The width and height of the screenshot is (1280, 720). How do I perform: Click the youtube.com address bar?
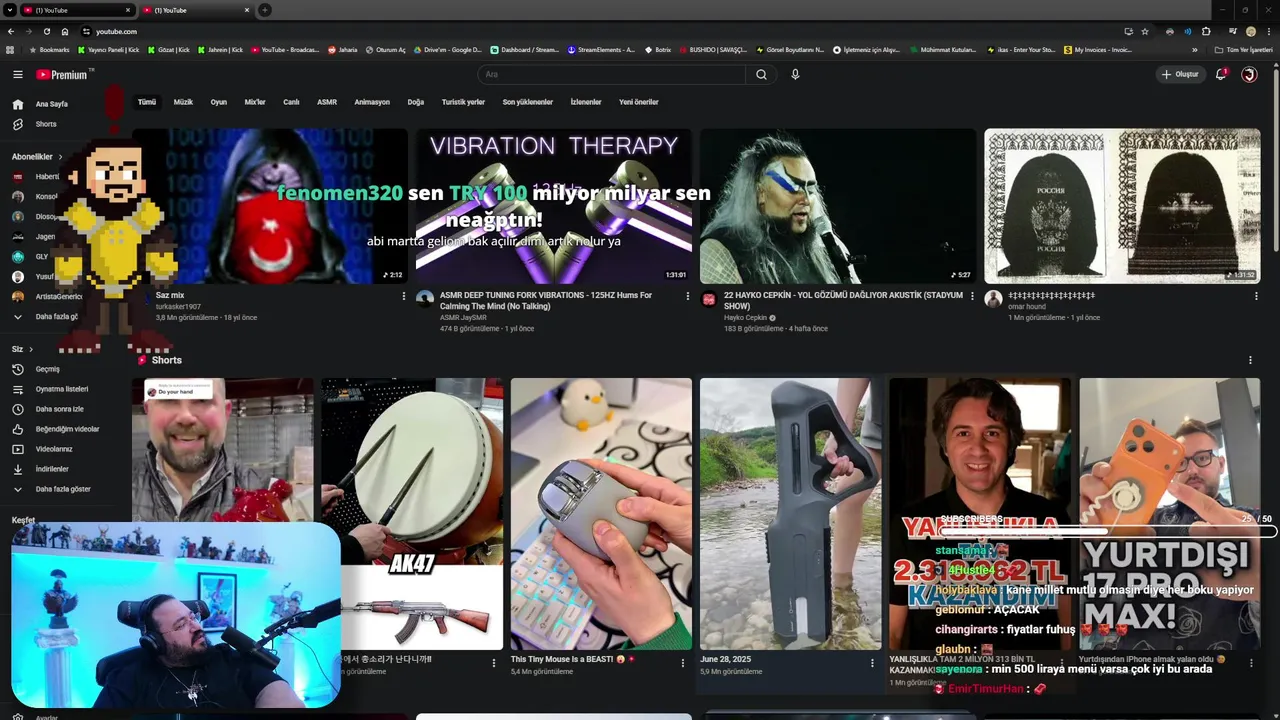click(x=600, y=31)
